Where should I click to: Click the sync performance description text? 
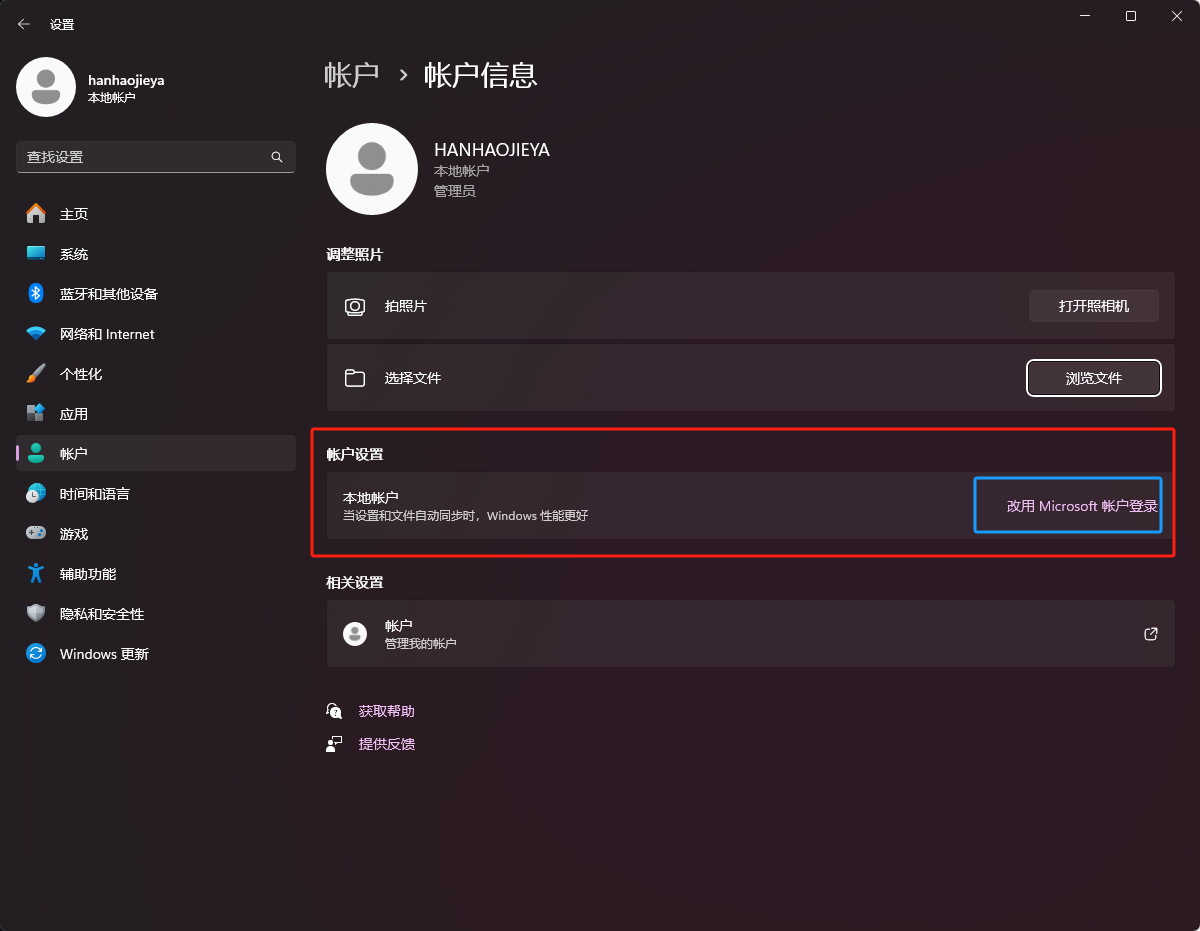click(466, 516)
